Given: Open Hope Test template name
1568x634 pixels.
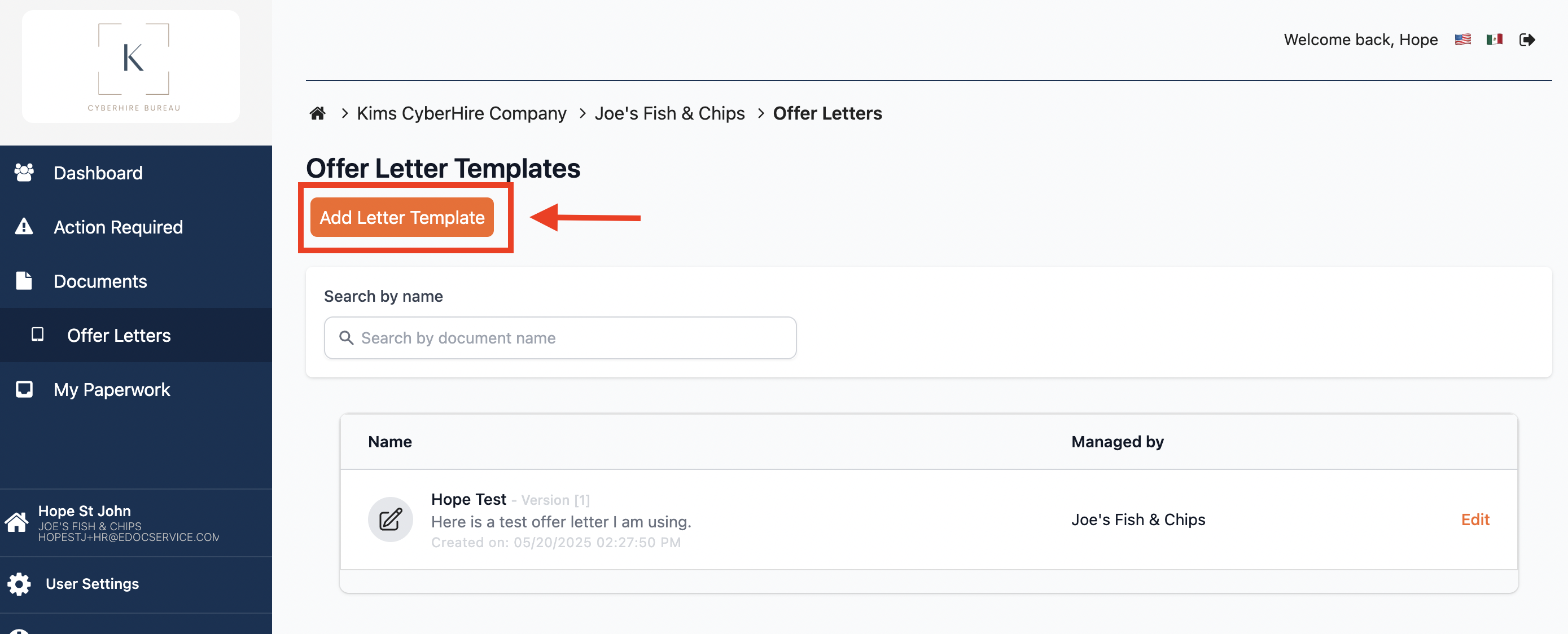Looking at the screenshot, I should pyautogui.click(x=468, y=500).
